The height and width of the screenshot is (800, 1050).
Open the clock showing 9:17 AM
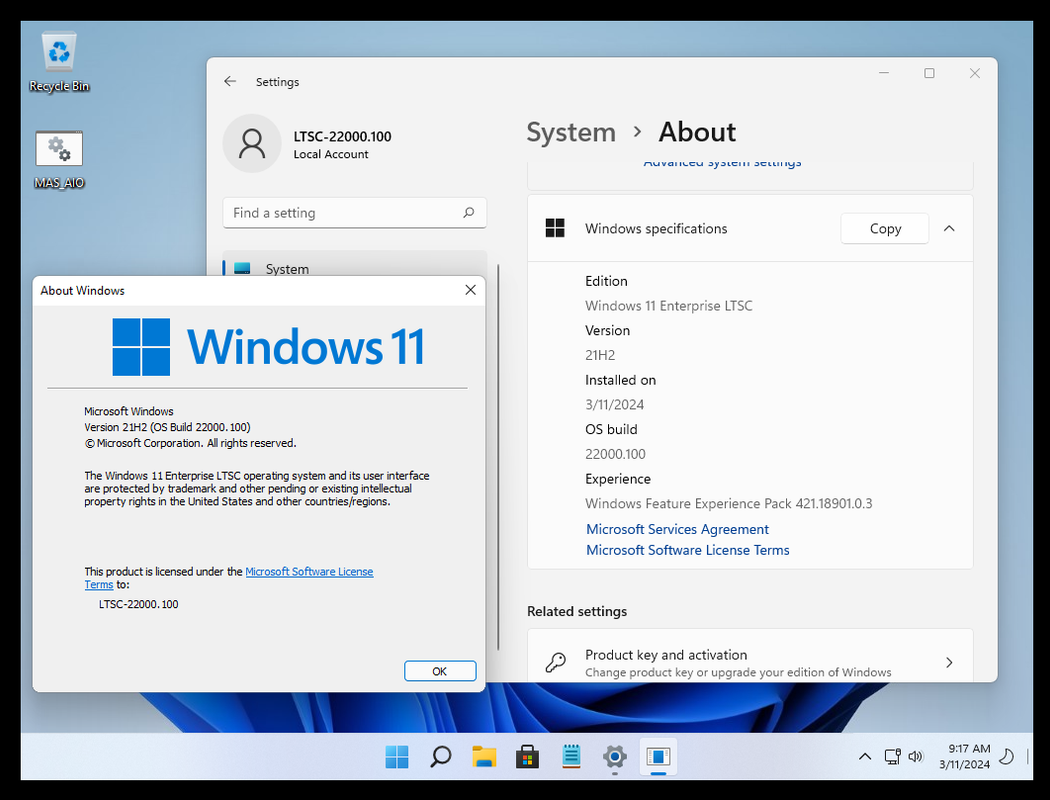[964, 756]
